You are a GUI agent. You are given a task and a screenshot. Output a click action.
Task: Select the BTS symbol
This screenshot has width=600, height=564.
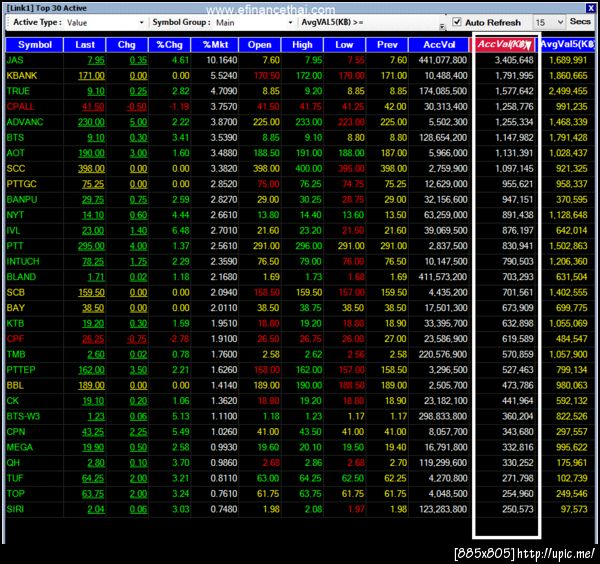click(x=15, y=138)
